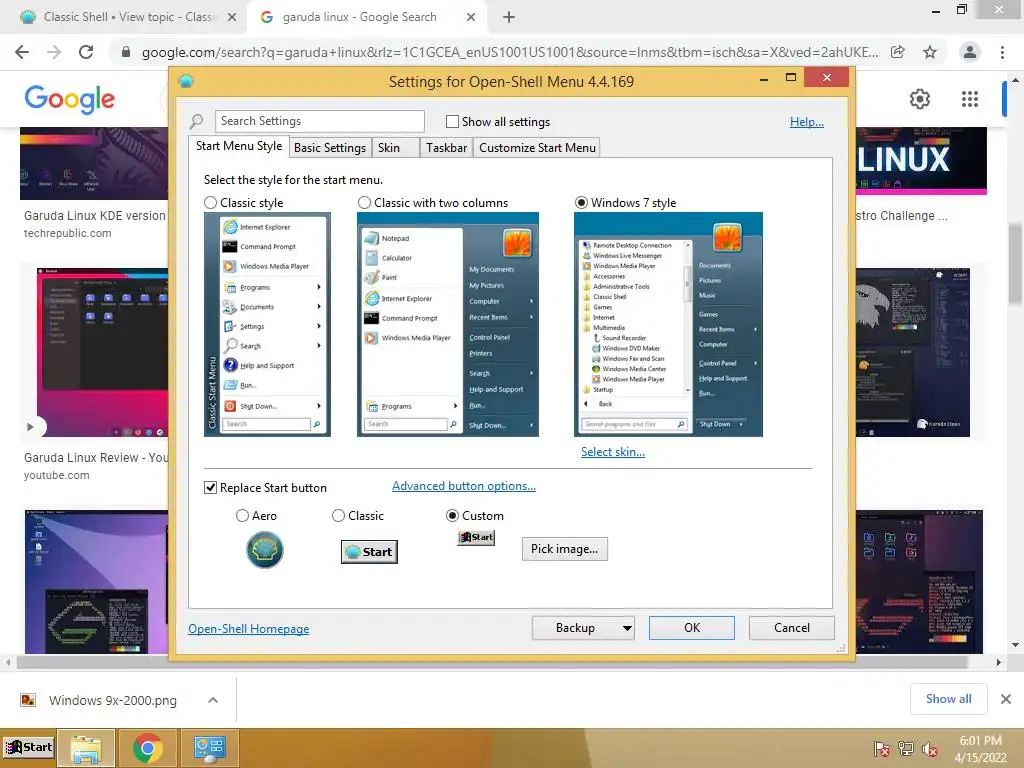
Task: Select Windows 7 style radio button
Action: point(581,203)
